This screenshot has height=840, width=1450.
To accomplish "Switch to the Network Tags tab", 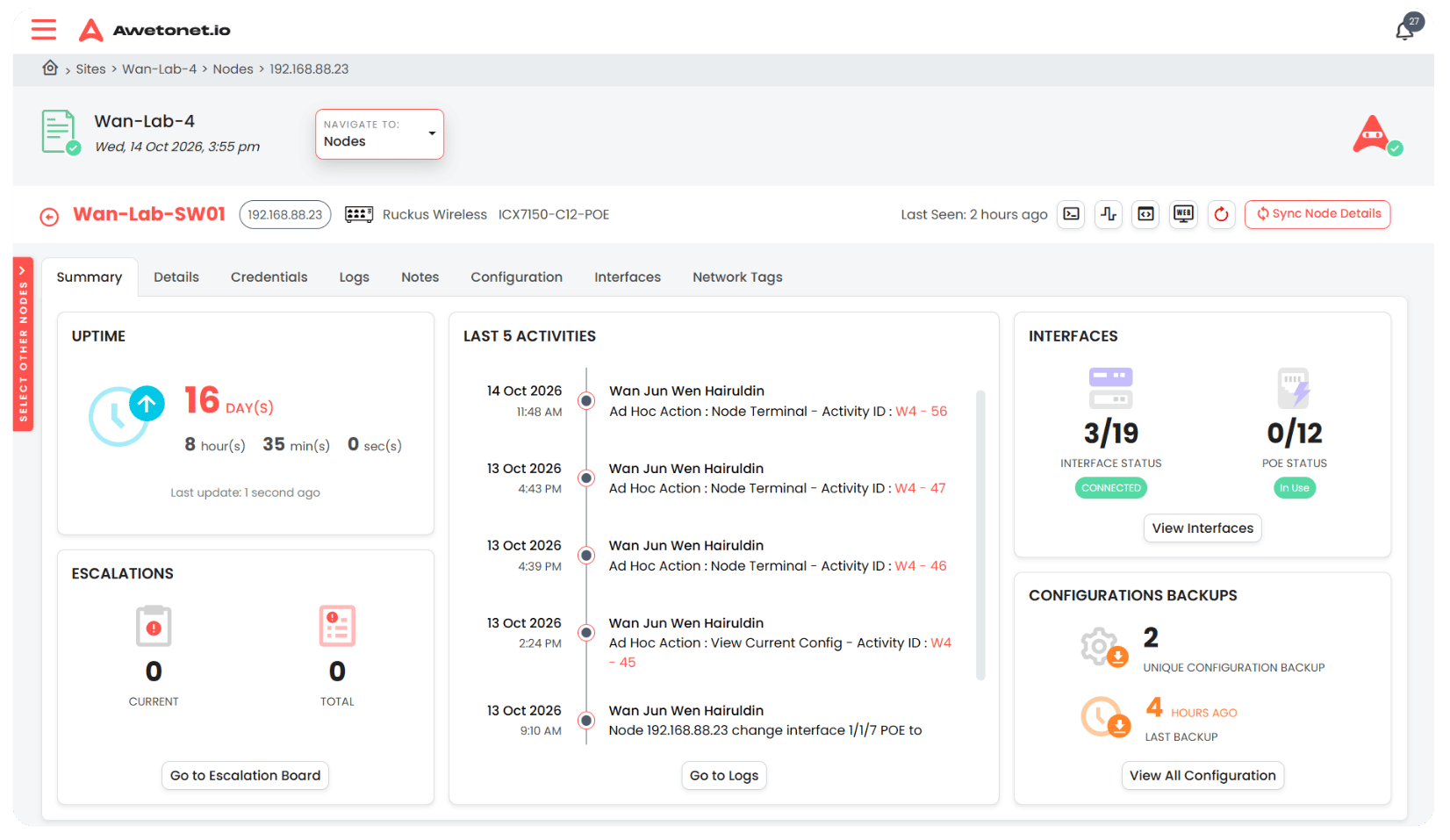I will tap(737, 277).
